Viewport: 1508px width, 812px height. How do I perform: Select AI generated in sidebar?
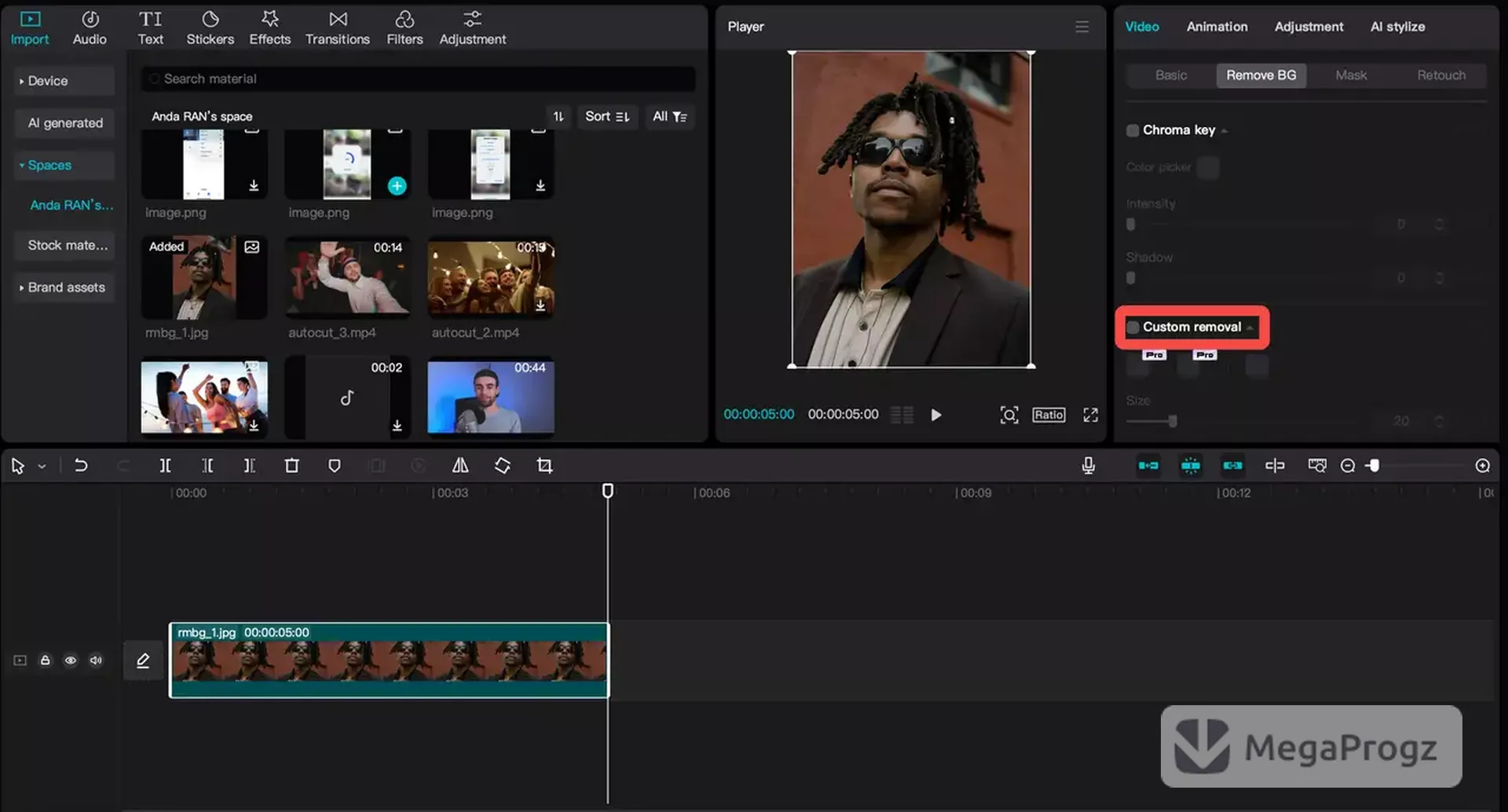pyautogui.click(x=64, y=123)
